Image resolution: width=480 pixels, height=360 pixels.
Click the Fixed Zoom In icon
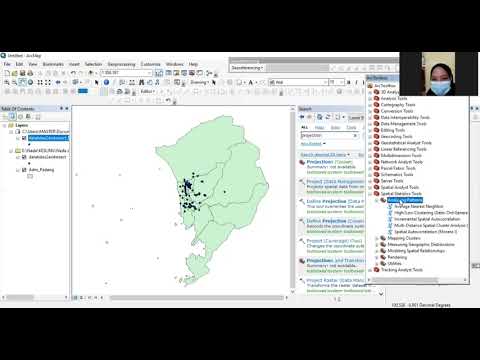[40, 82]
